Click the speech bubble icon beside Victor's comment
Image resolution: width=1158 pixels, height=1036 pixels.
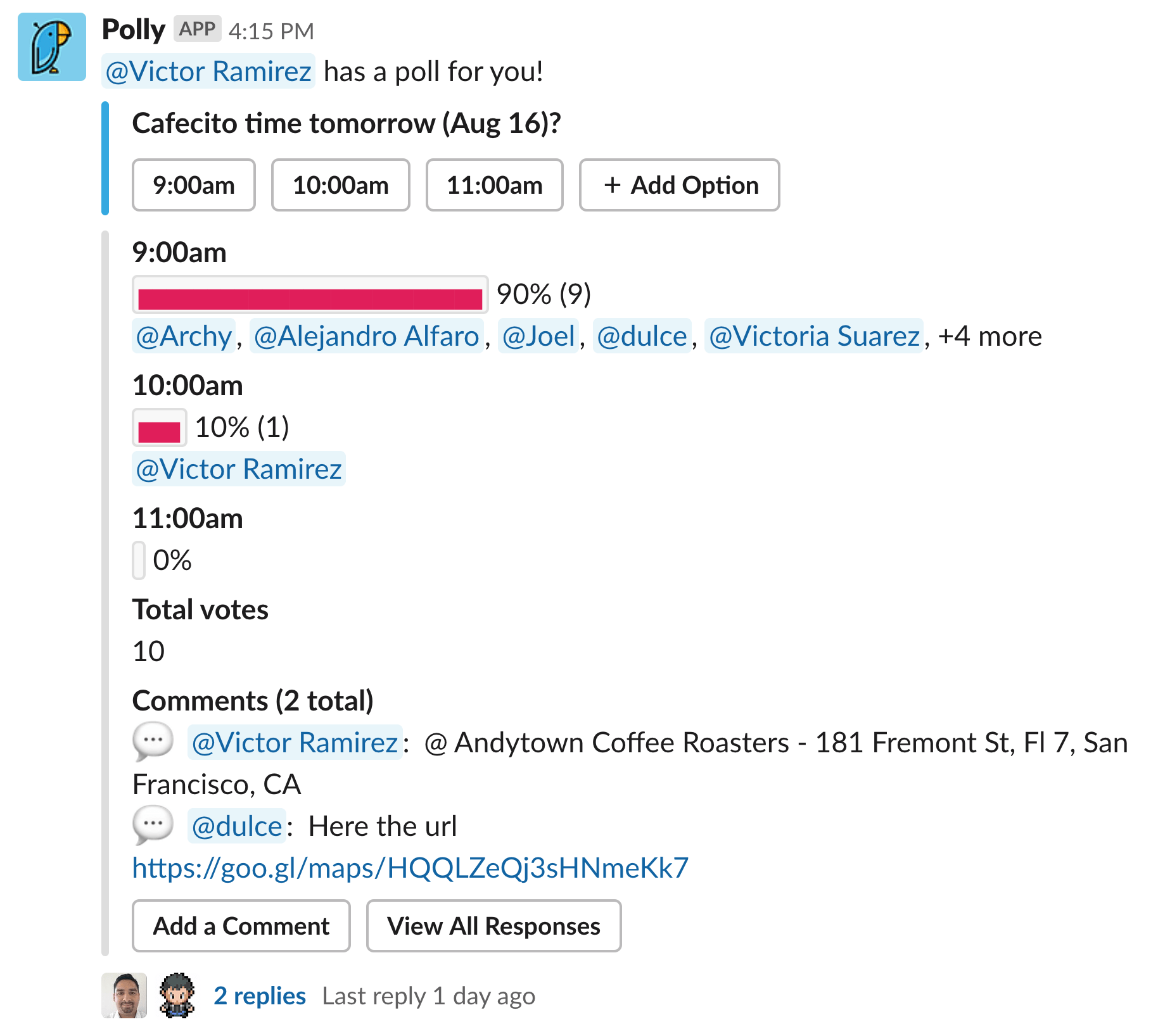tap(153, 741)
